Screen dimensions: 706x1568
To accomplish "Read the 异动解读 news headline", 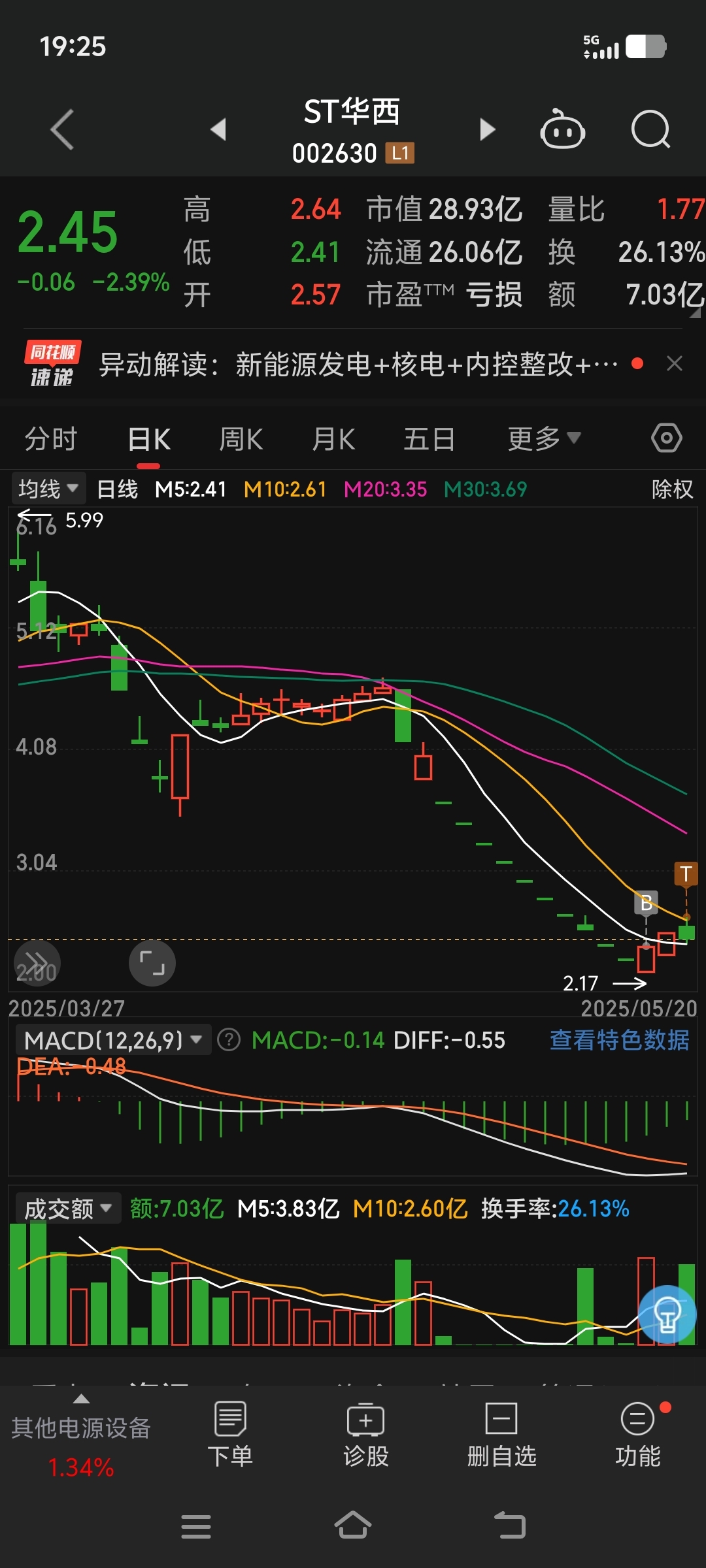I will tap(358, 364).
